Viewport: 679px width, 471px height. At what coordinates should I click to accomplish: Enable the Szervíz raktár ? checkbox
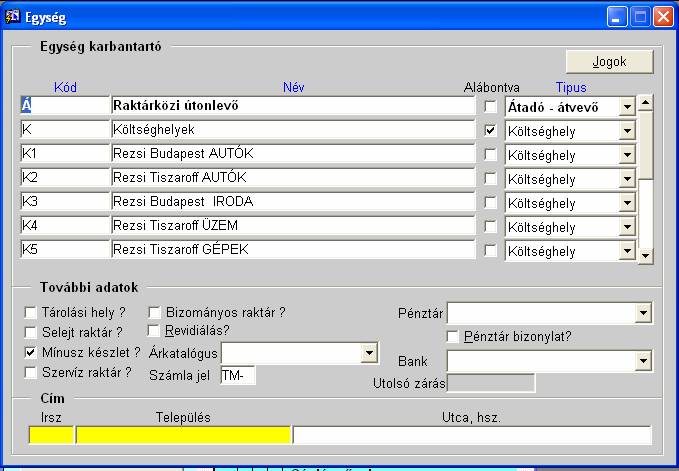tap(30, 373)
